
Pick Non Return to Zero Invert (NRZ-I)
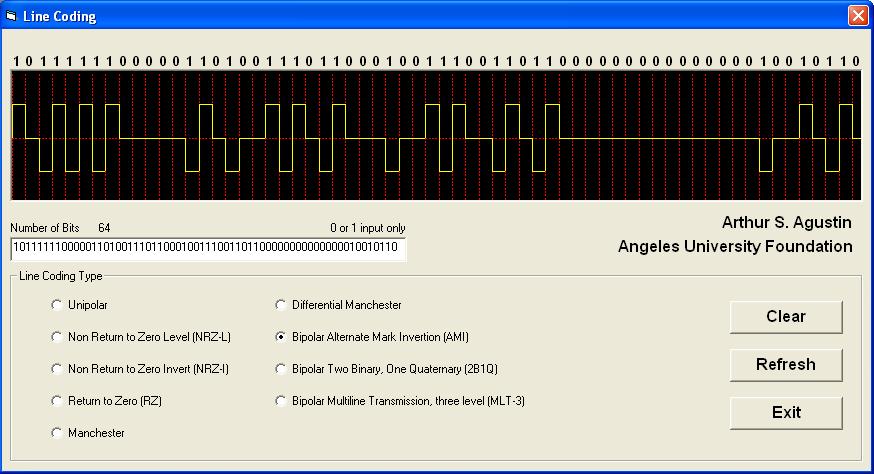57,369
